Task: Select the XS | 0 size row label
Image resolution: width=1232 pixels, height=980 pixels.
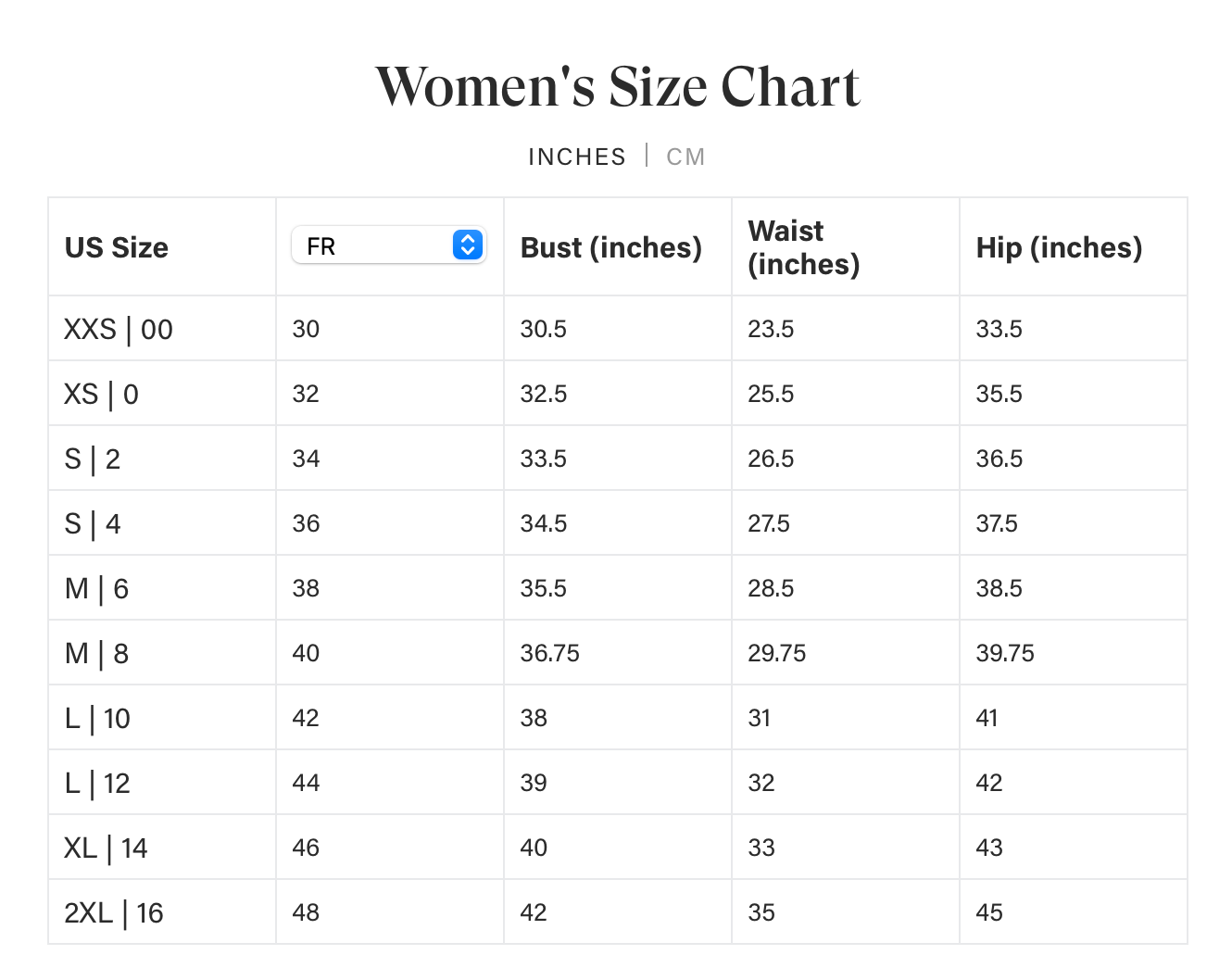Action: 101,395
